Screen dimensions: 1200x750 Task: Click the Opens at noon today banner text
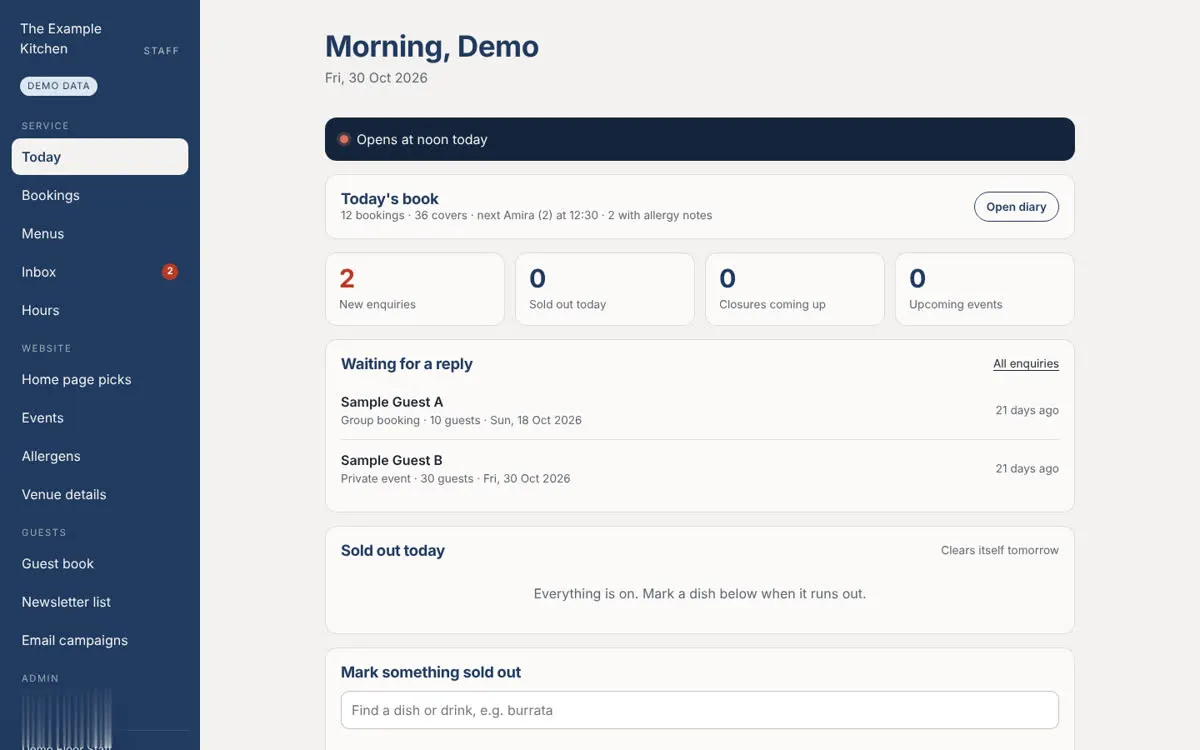(422, 139)
